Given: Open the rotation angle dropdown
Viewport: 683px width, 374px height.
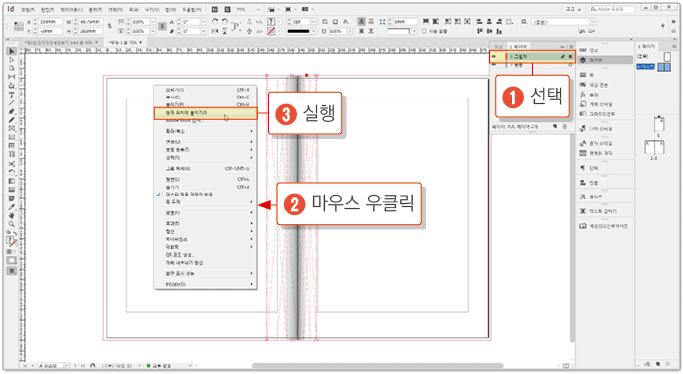Looking at the screenshot, I should (203, 22).
